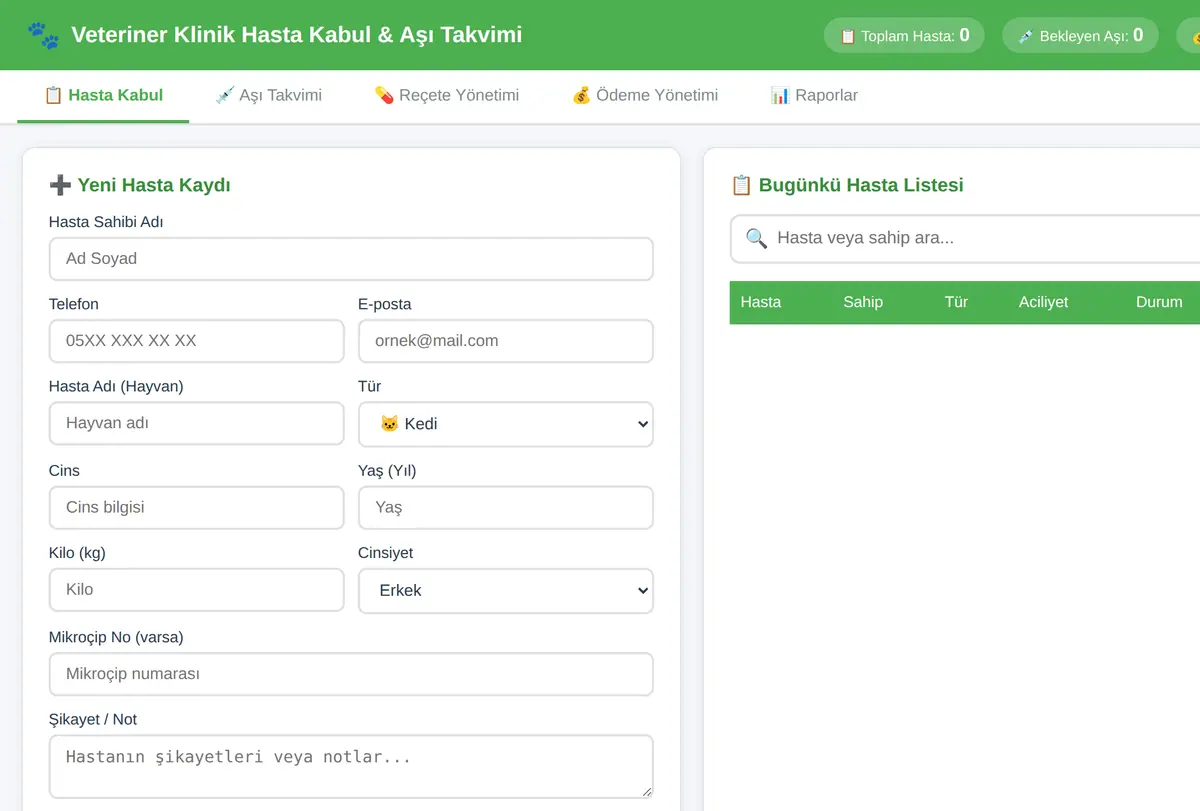Click into the Kilo (kg) field

(196, 590)
